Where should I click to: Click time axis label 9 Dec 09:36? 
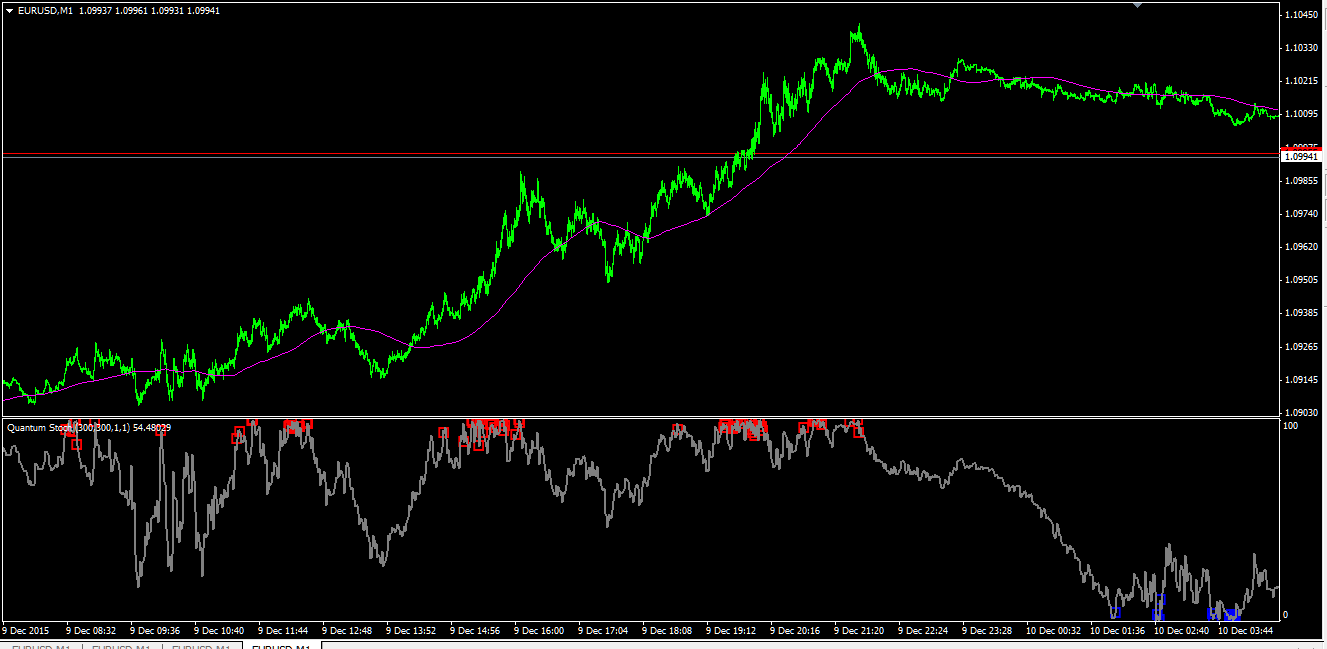tap(155, 631)
